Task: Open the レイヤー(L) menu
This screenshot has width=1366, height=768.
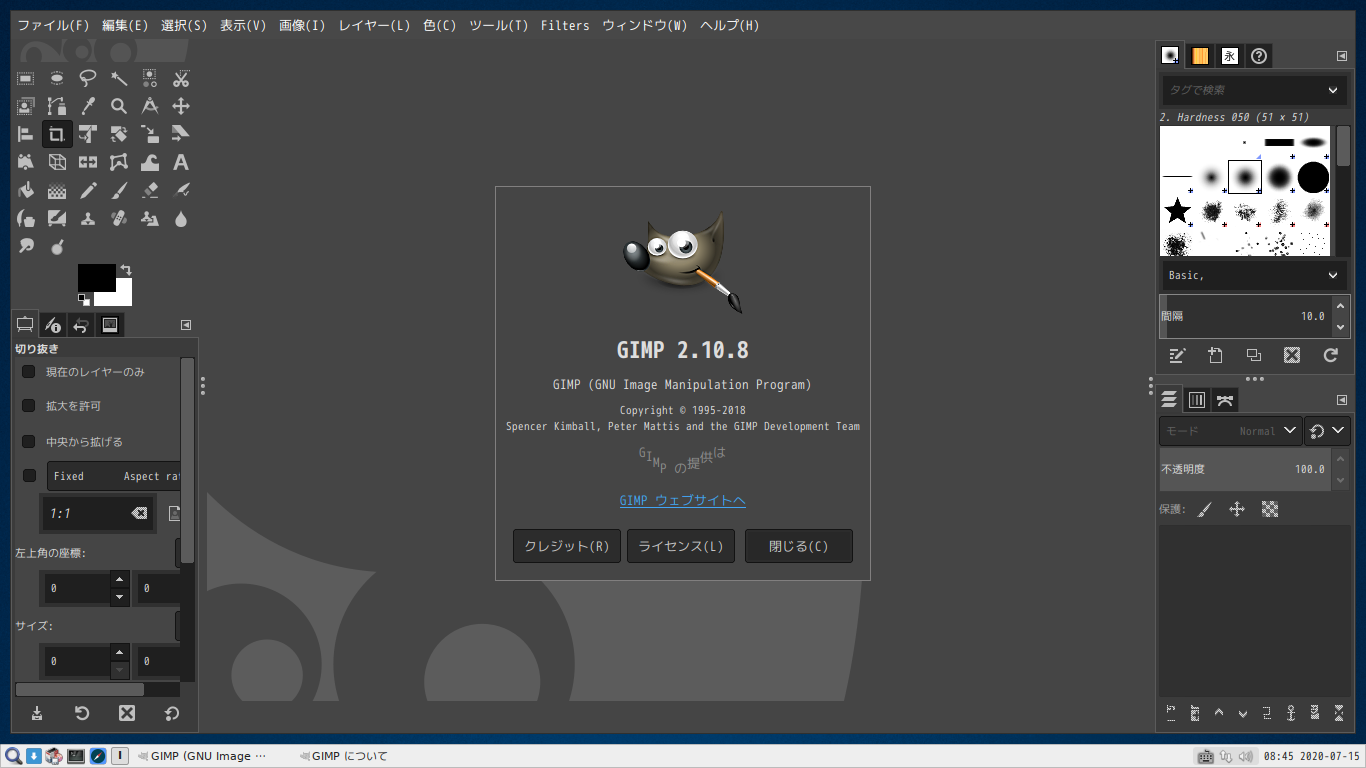Action: tap(374, 25)
